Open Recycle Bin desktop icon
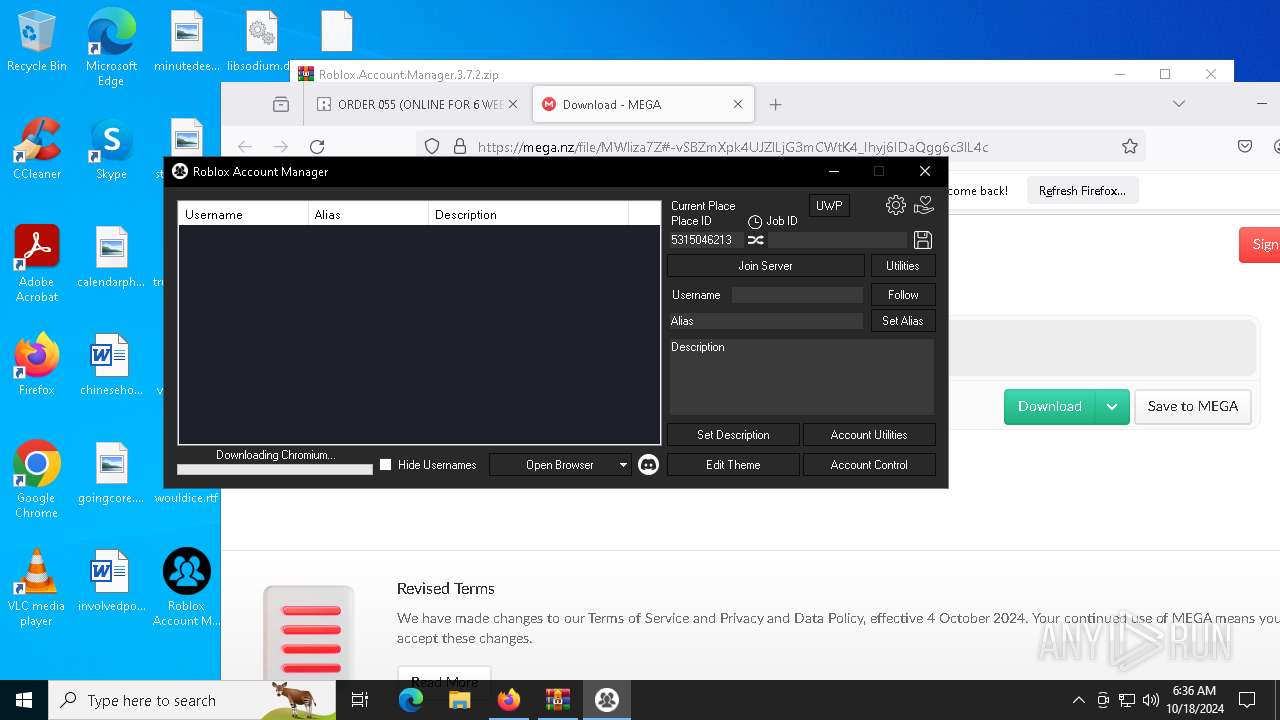 tap(37, 42)
